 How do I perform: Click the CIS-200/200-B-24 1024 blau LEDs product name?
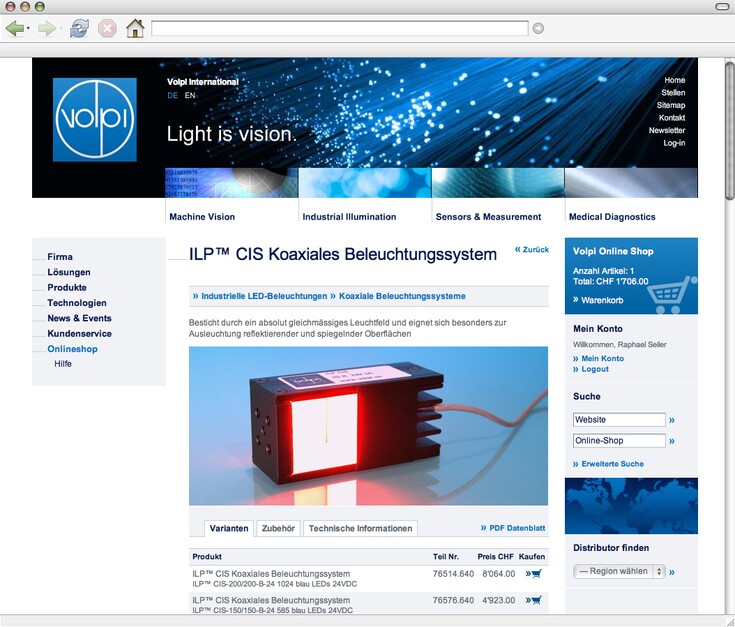click(274, 584)
